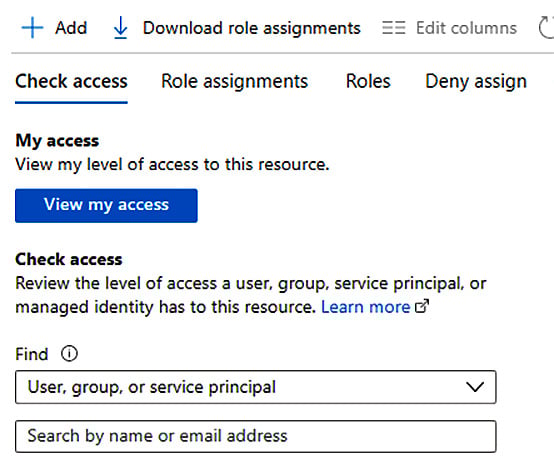Image resolution: width=554 pixels, height=472 pixels.
Task: Click the View my access button
Action: (106, 206)
